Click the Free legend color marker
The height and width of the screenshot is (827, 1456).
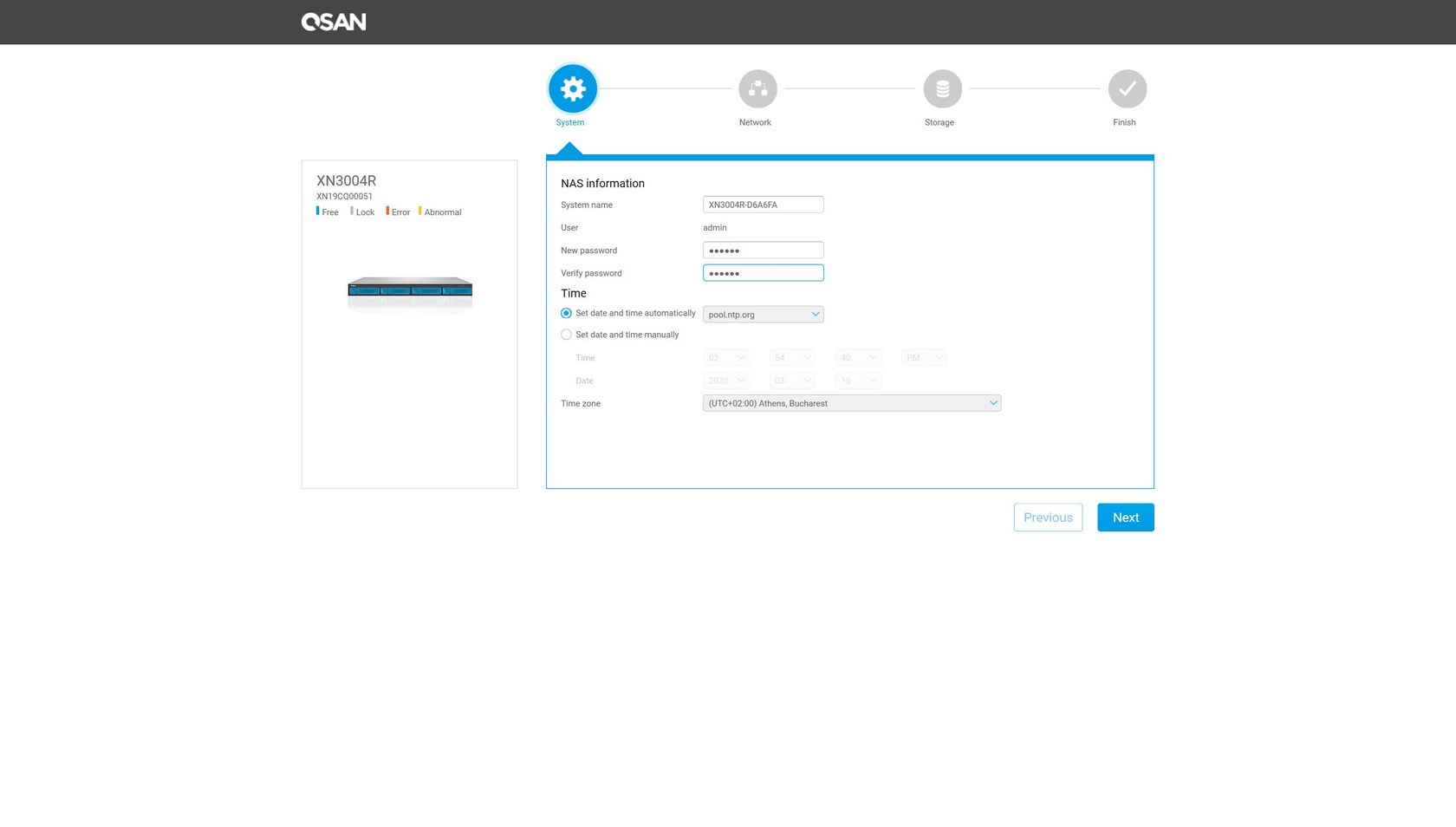coord(318,211)
